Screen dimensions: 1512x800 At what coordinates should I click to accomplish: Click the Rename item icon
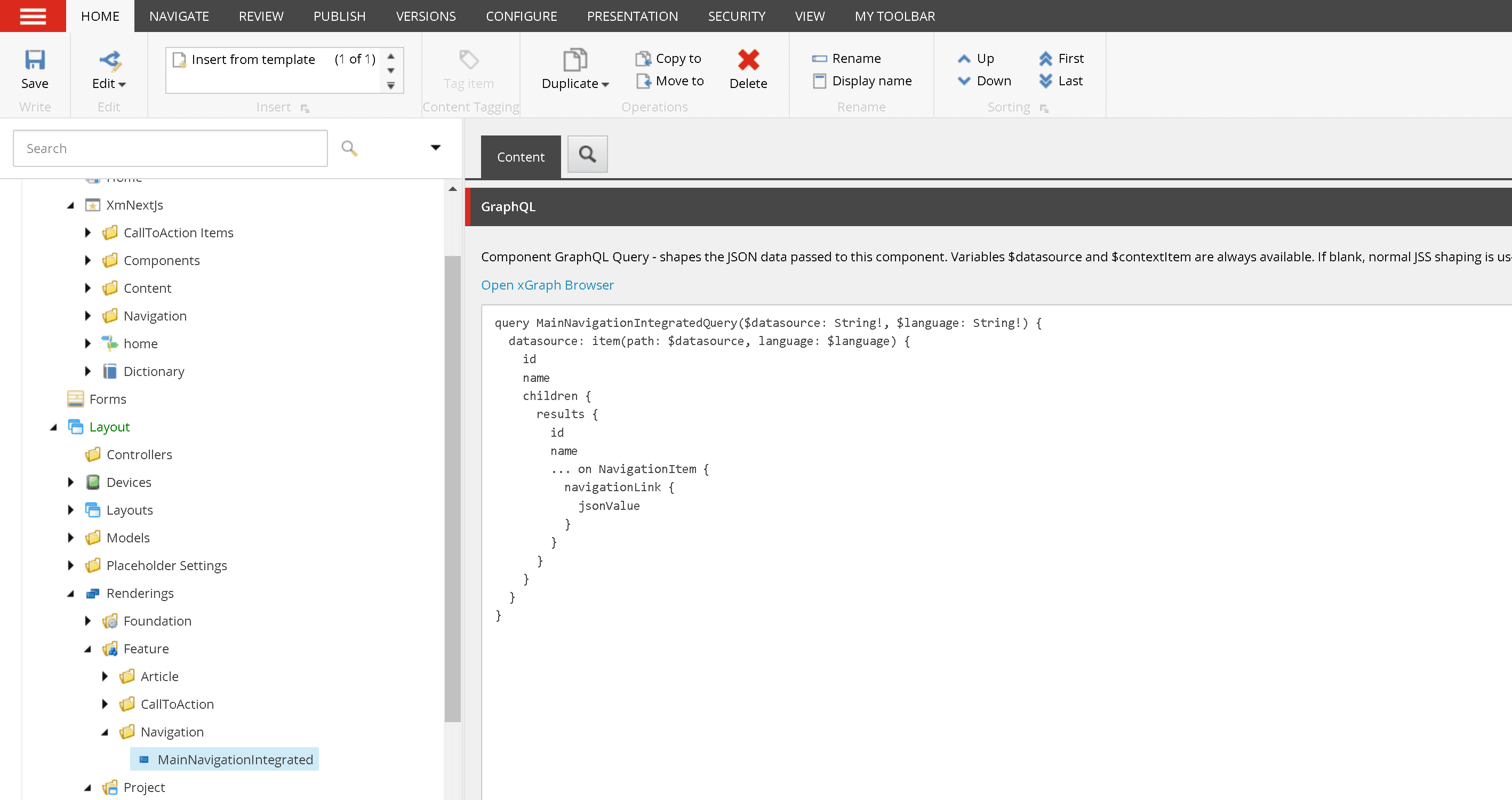click(x=819, y=59)
